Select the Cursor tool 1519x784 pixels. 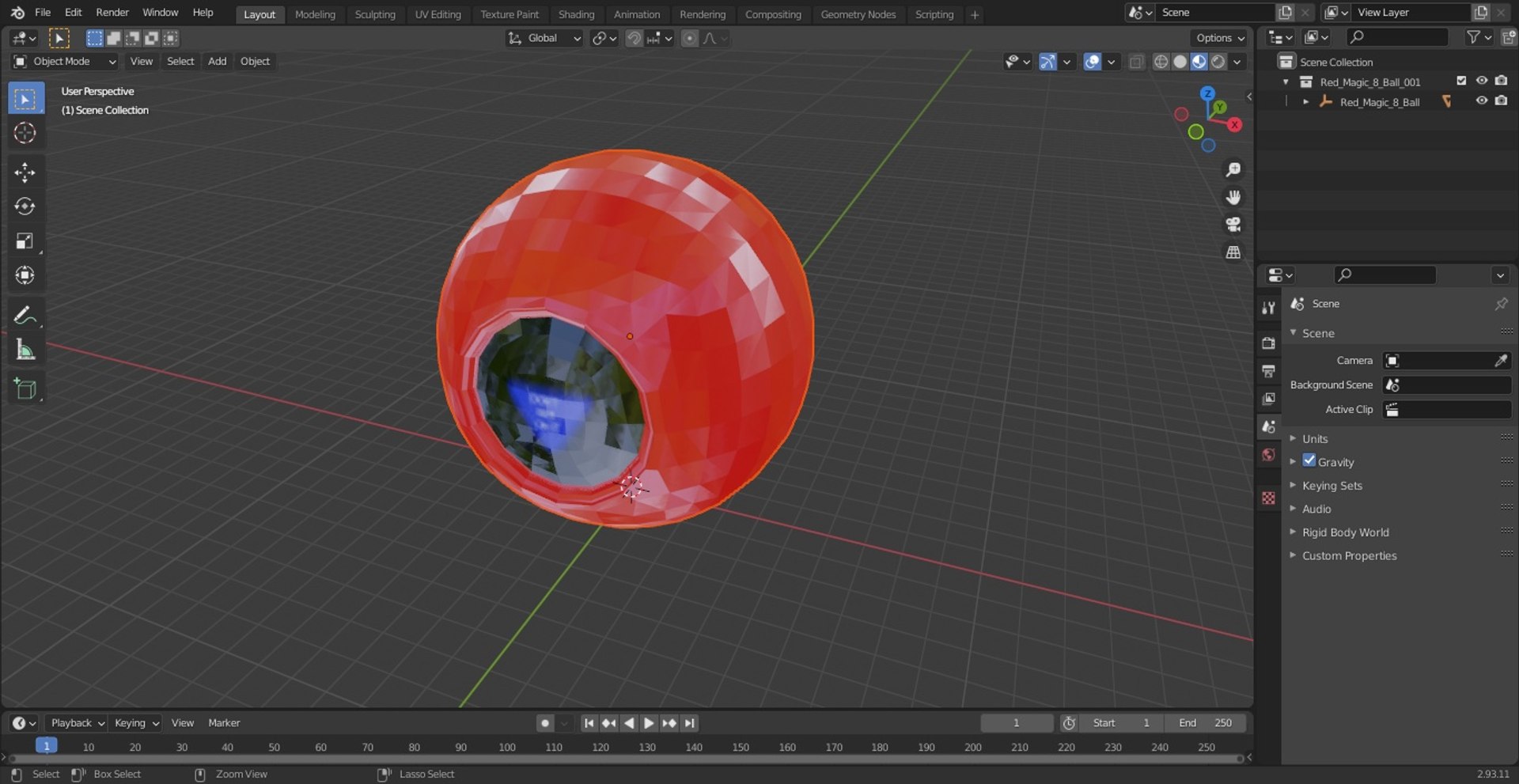click(25, 133)
